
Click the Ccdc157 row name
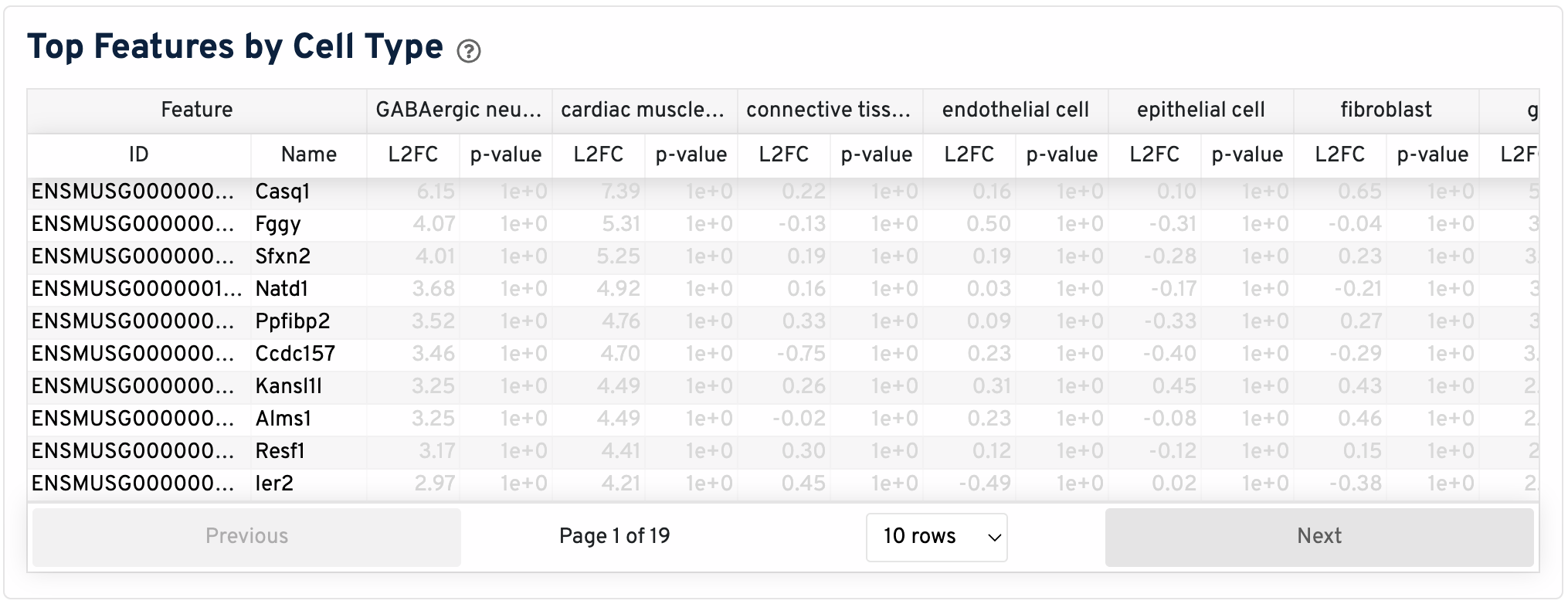295,354
